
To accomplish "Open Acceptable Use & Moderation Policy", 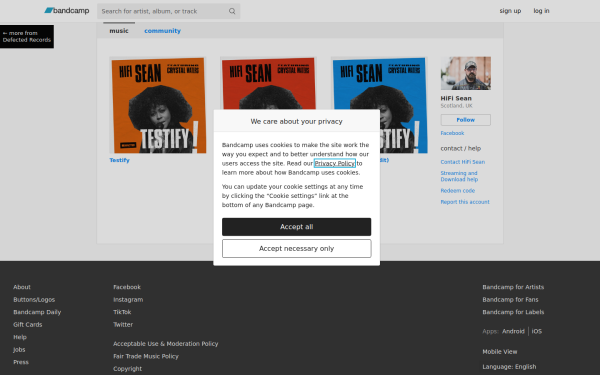I will 166,344.
